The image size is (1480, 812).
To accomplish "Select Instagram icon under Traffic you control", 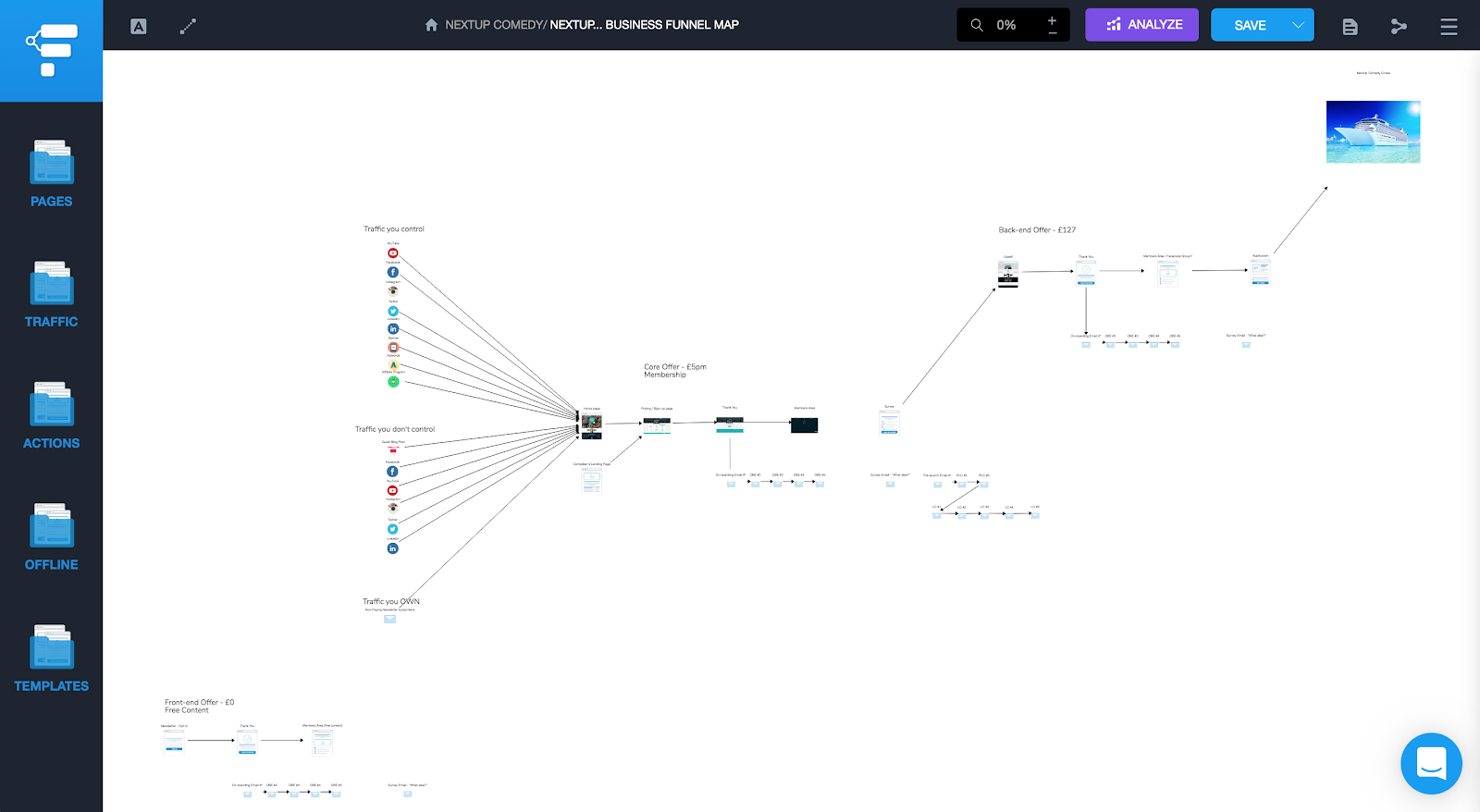I will click(x=393, y=290).
